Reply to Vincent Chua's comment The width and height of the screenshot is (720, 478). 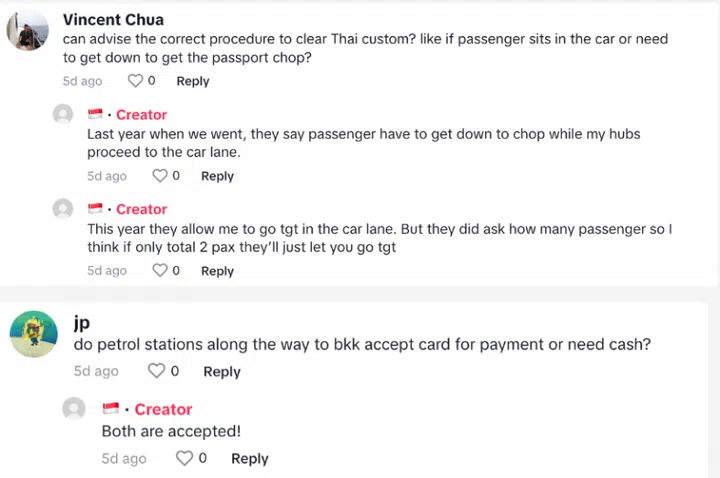(x=193, y=81)
